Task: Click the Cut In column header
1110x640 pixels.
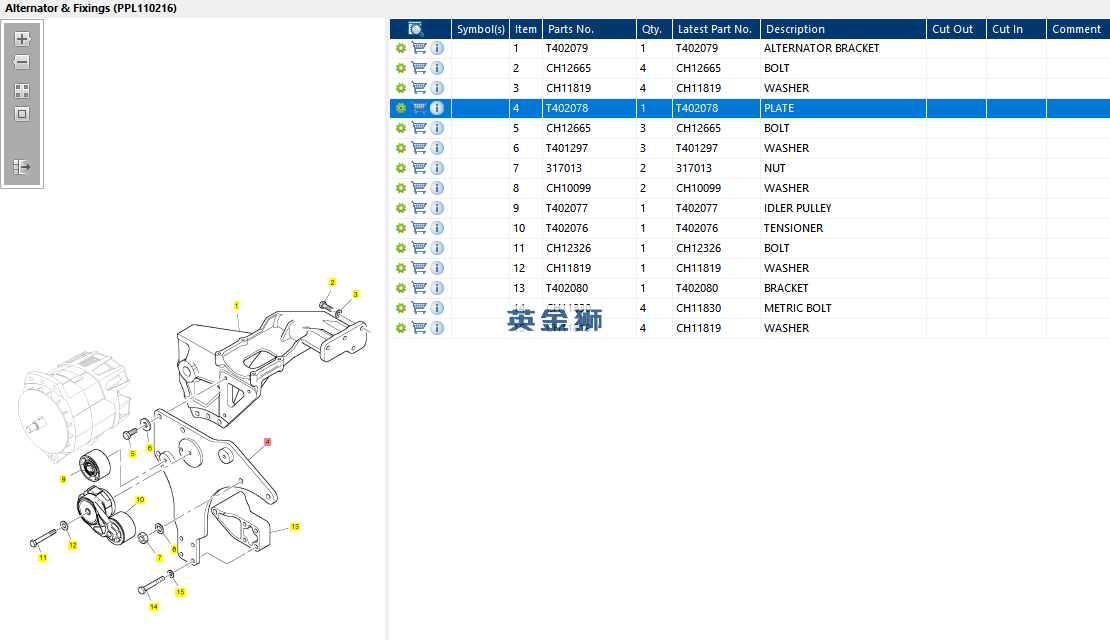Action: (x=1016, y=29)
